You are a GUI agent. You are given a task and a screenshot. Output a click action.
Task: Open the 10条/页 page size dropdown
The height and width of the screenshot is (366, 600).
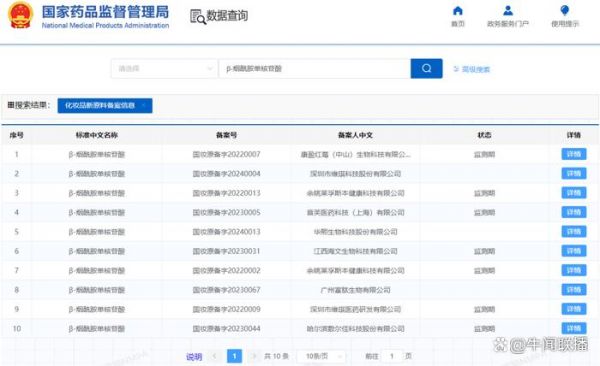click(x=321, y=356)
